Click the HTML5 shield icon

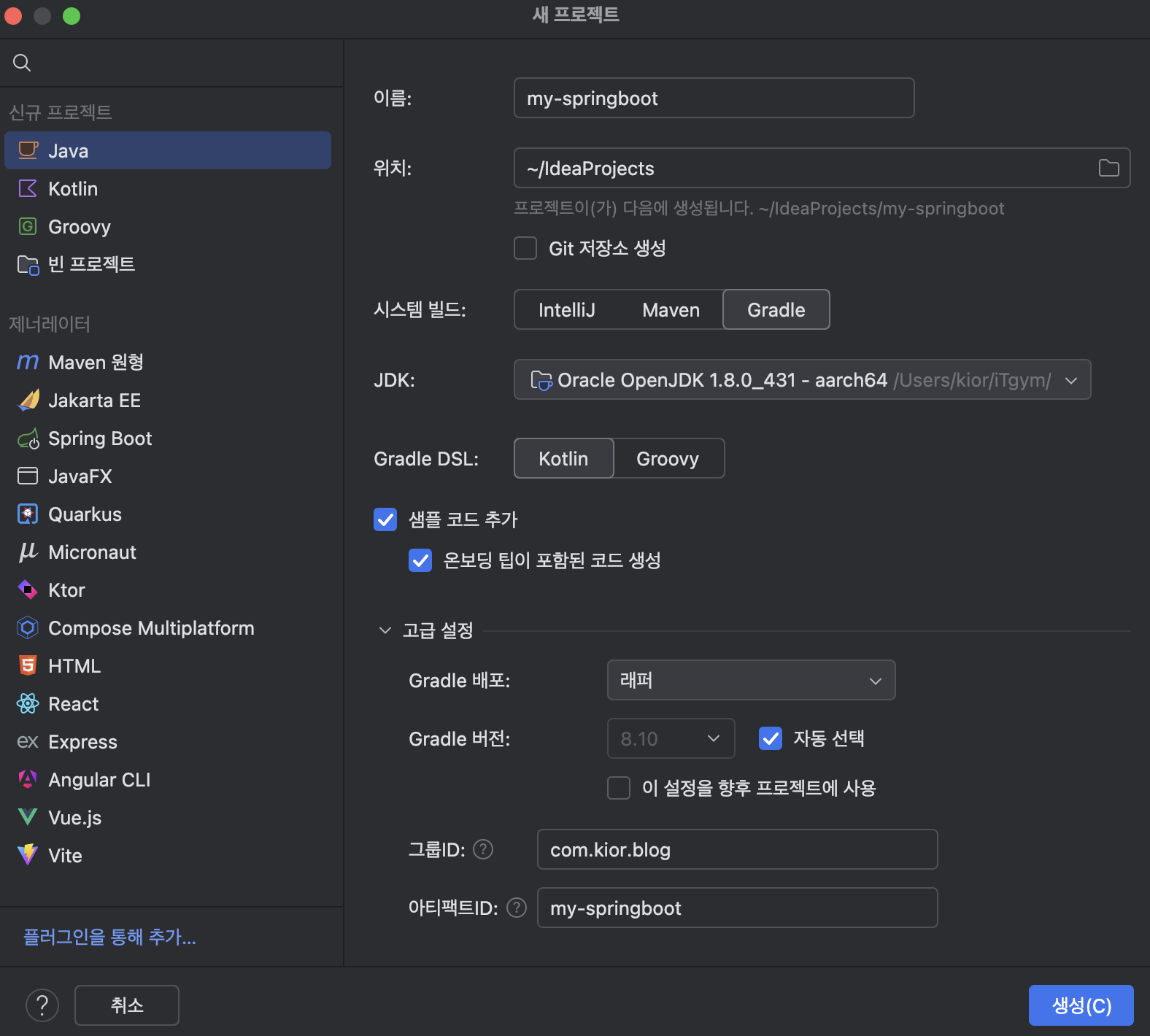click(28, 665)
